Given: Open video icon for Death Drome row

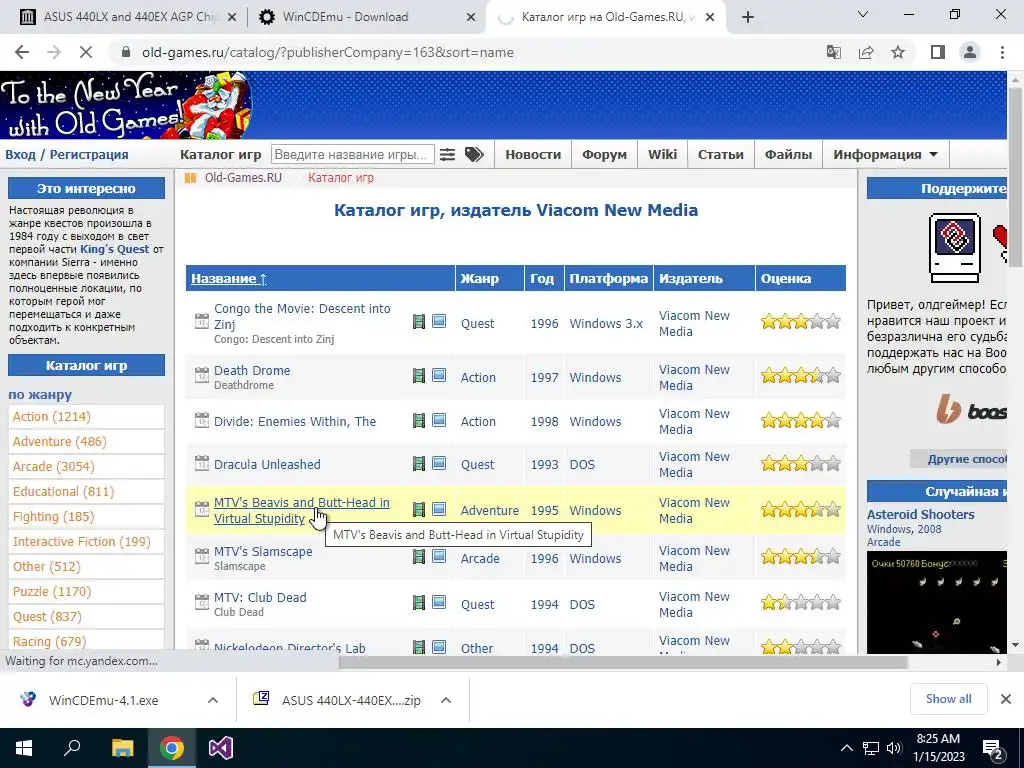Looking at the screenshot, I should [x=419, y=376].
